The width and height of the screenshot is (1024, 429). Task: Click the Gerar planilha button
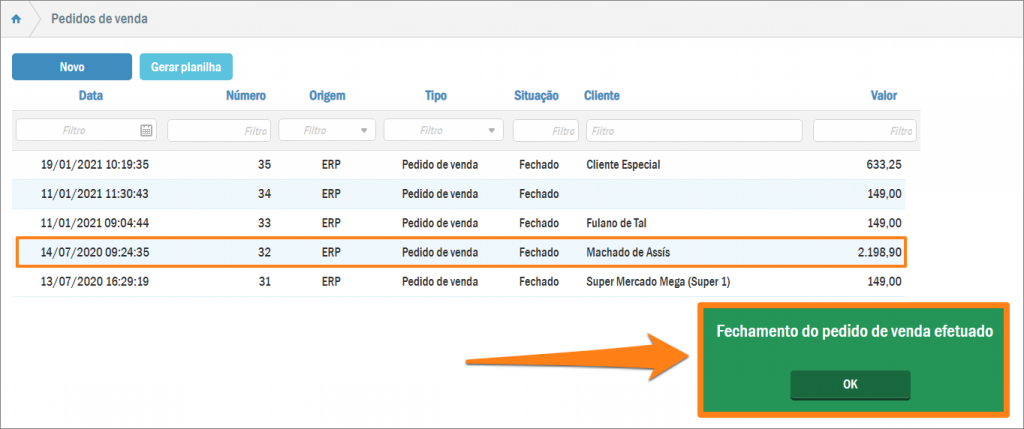[186, 67]
